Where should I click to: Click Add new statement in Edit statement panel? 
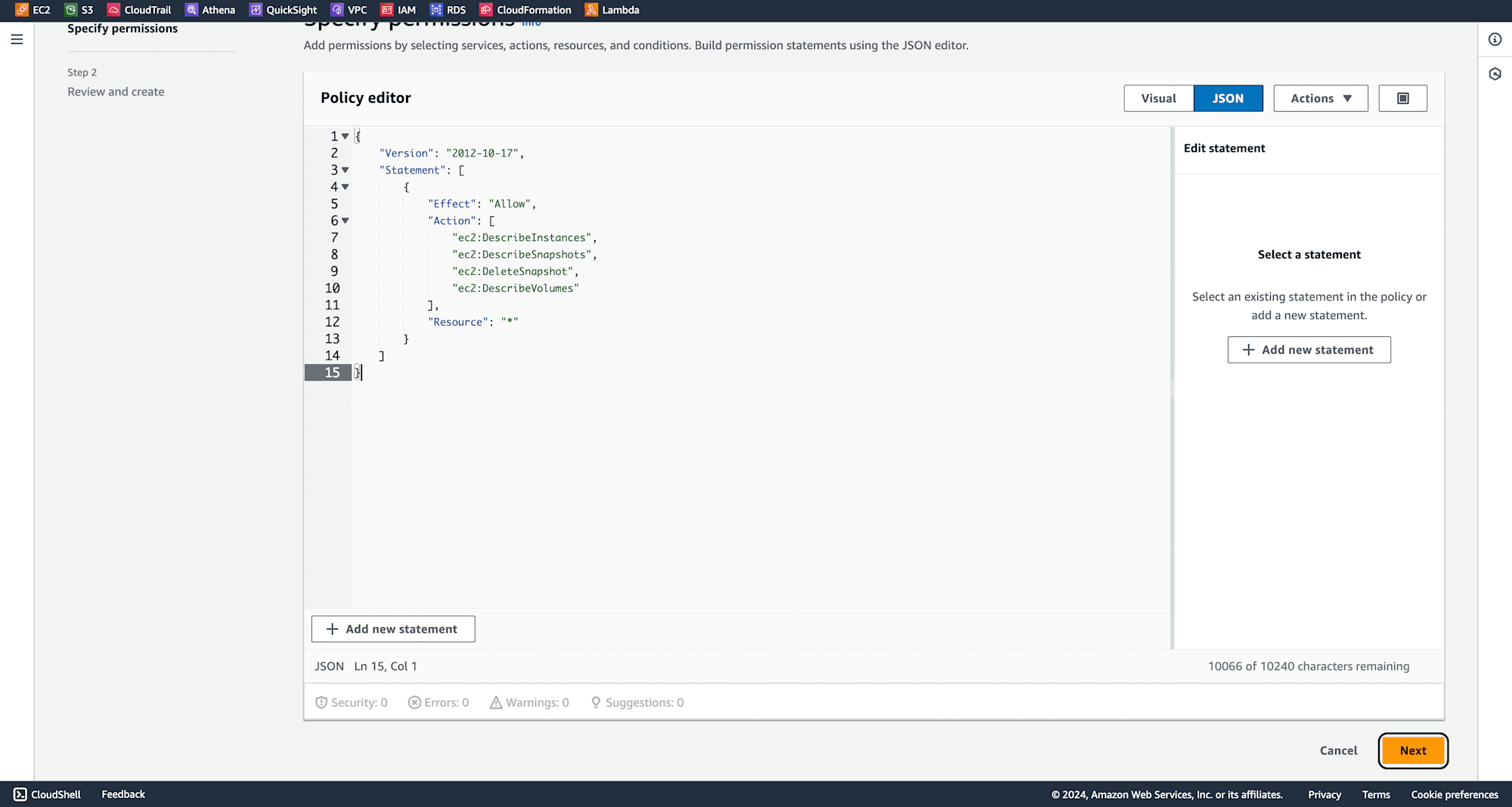1309,350
